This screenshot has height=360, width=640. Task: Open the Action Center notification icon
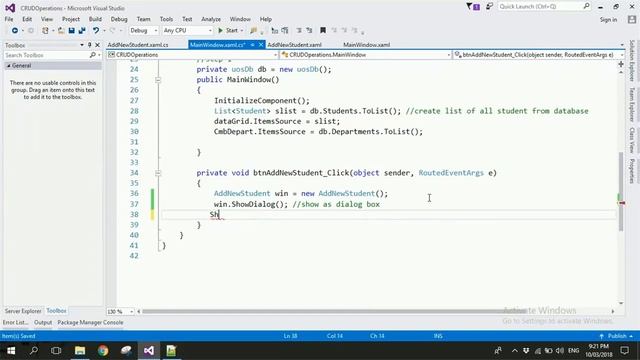624,351
